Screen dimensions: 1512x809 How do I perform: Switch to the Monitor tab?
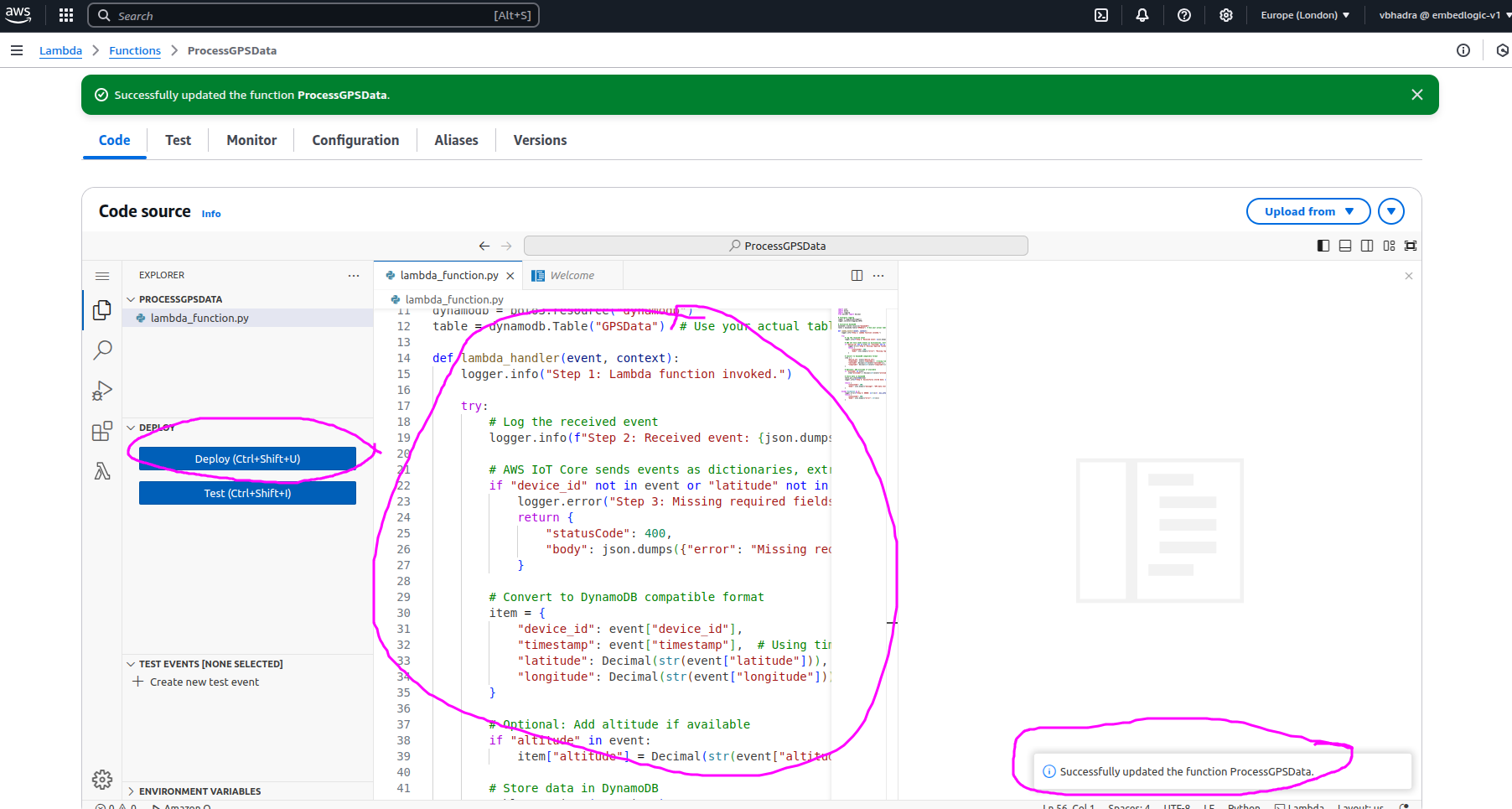pos(251,140)
